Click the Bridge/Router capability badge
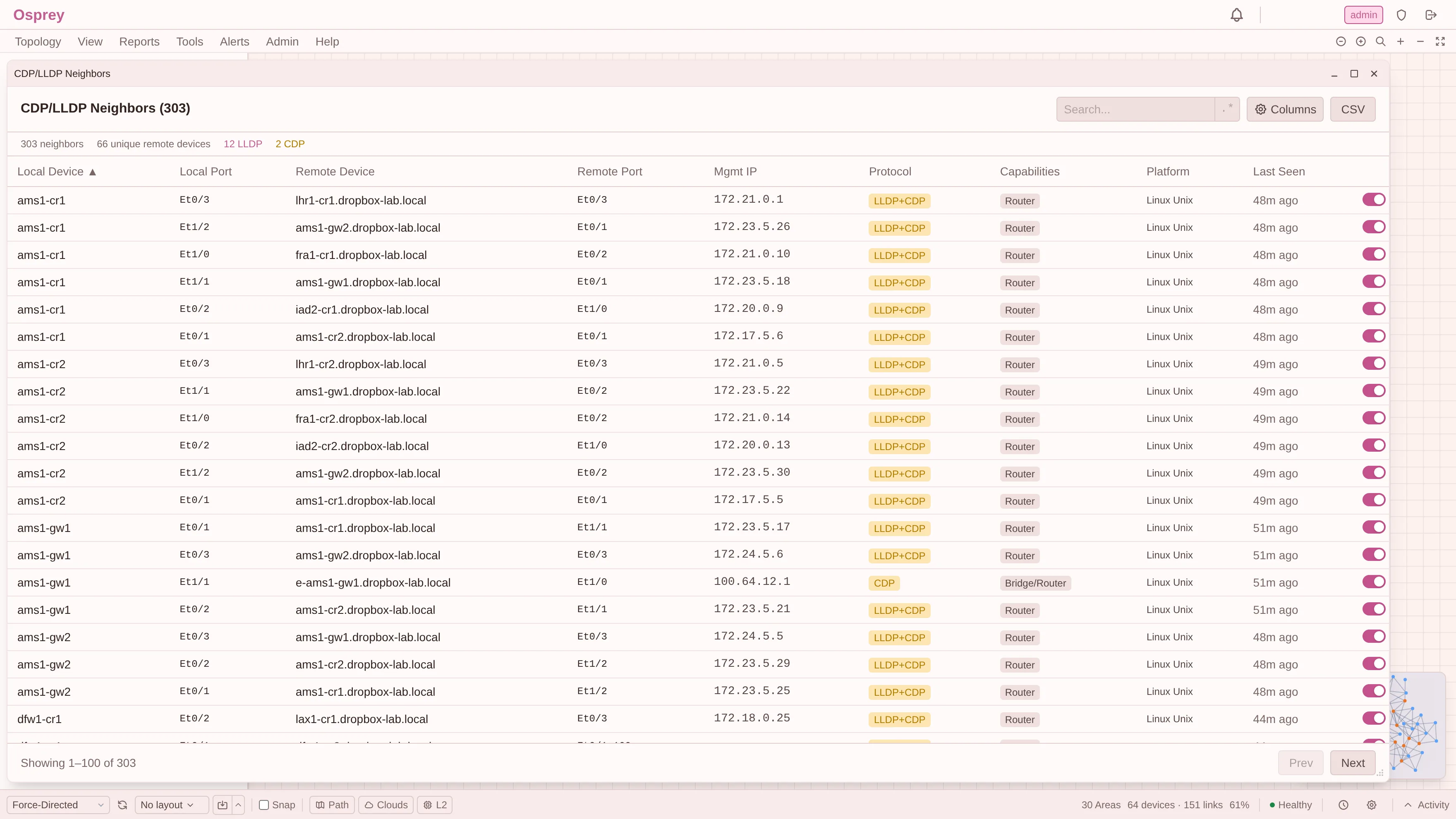Screen dimensions: 1456x819 1035,583
